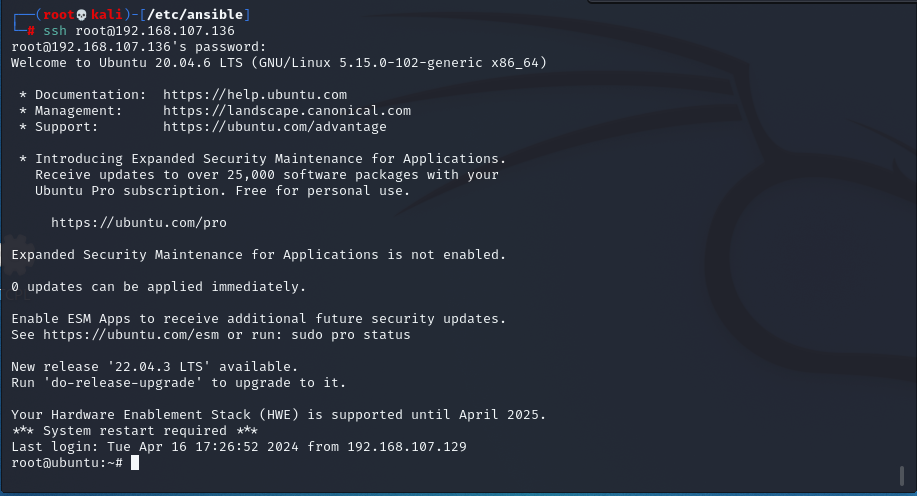This screenshot has width=917, height=496.
Task: Open the https://ubuntu.com/esm link
Action: (x=131, y=335)
